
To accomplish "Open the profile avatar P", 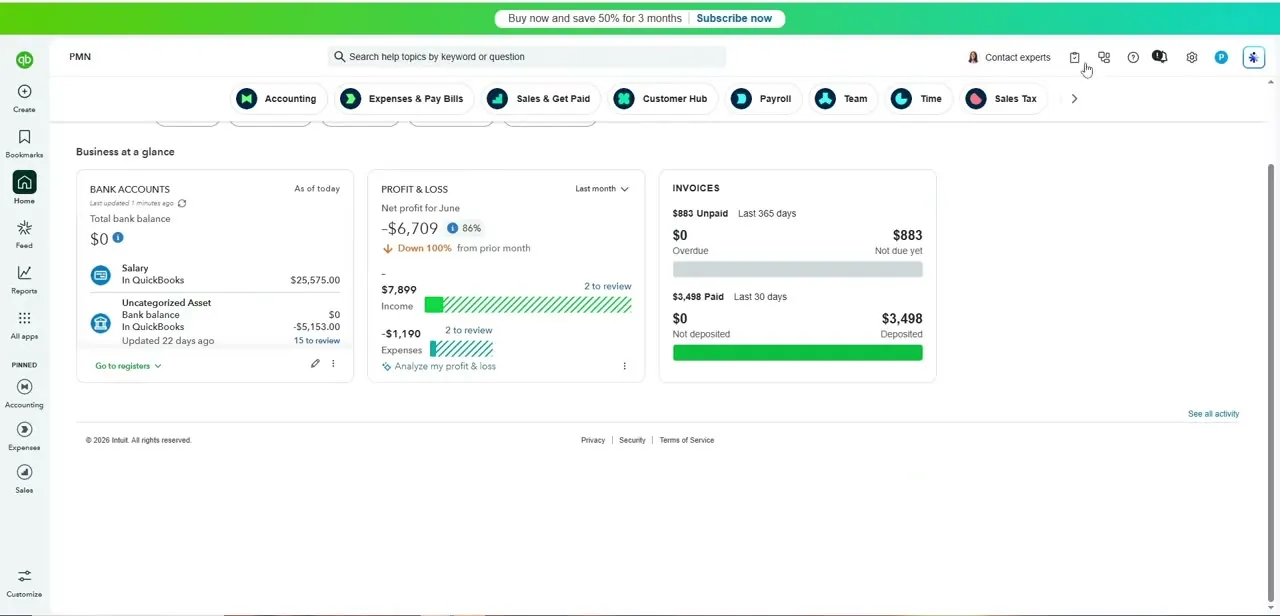I will click(x=1221, y=58).
